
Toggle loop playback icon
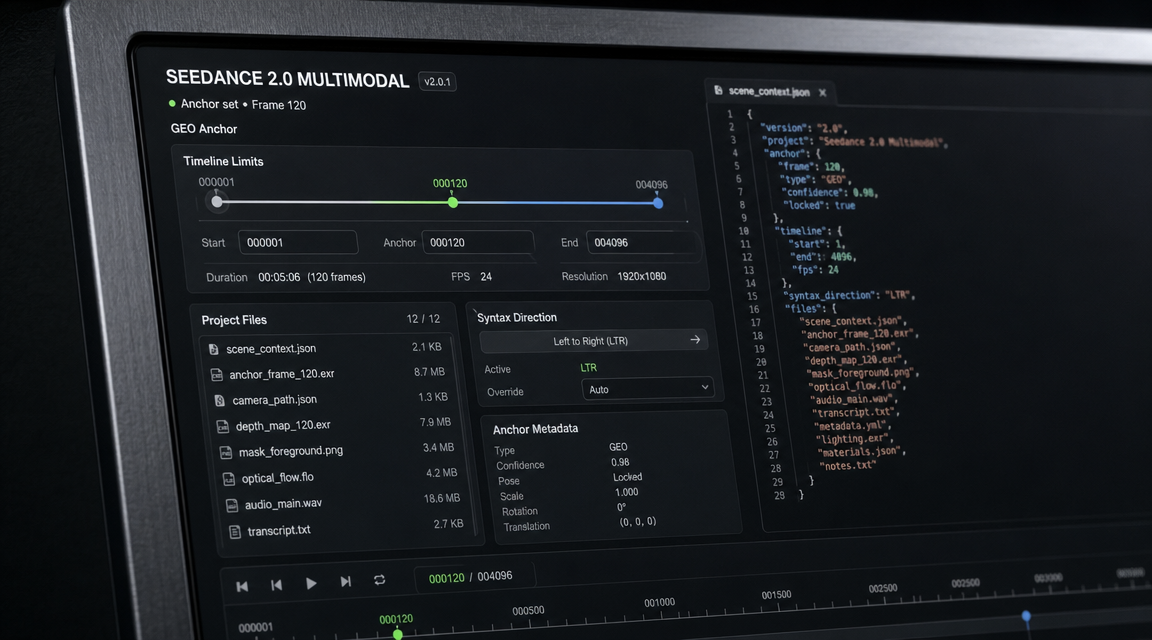pos(379,580)
